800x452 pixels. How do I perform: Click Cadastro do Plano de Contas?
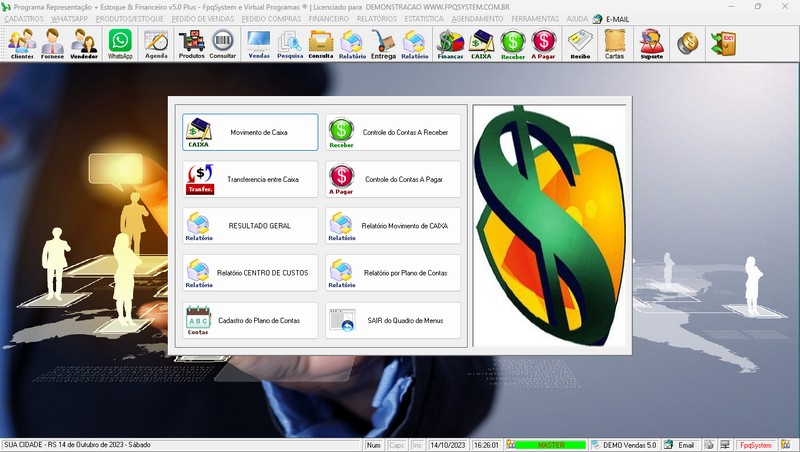250,320
